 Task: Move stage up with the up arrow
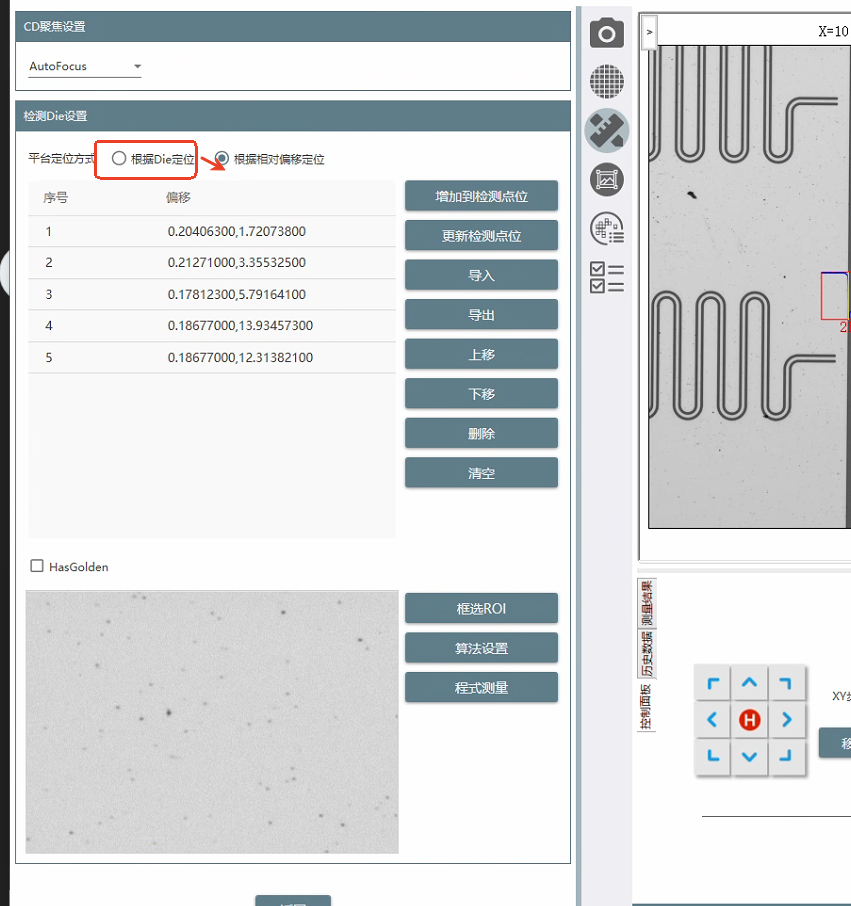(x=749, y=684)
